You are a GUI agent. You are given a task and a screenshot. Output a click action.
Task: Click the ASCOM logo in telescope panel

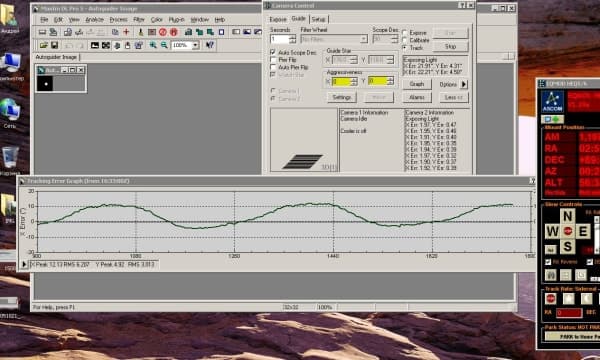(552, 101)
